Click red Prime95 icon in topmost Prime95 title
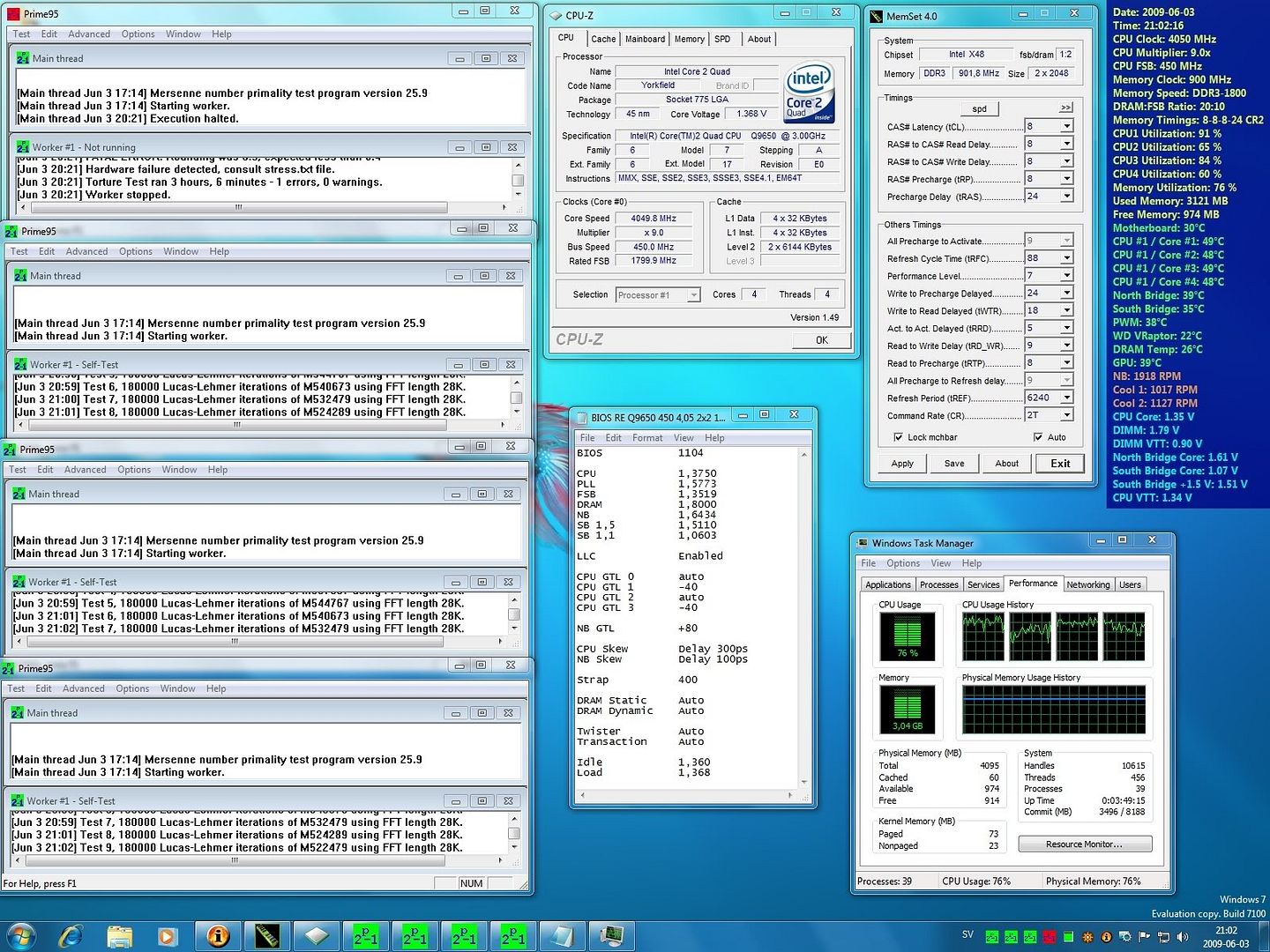 point(12,14)
